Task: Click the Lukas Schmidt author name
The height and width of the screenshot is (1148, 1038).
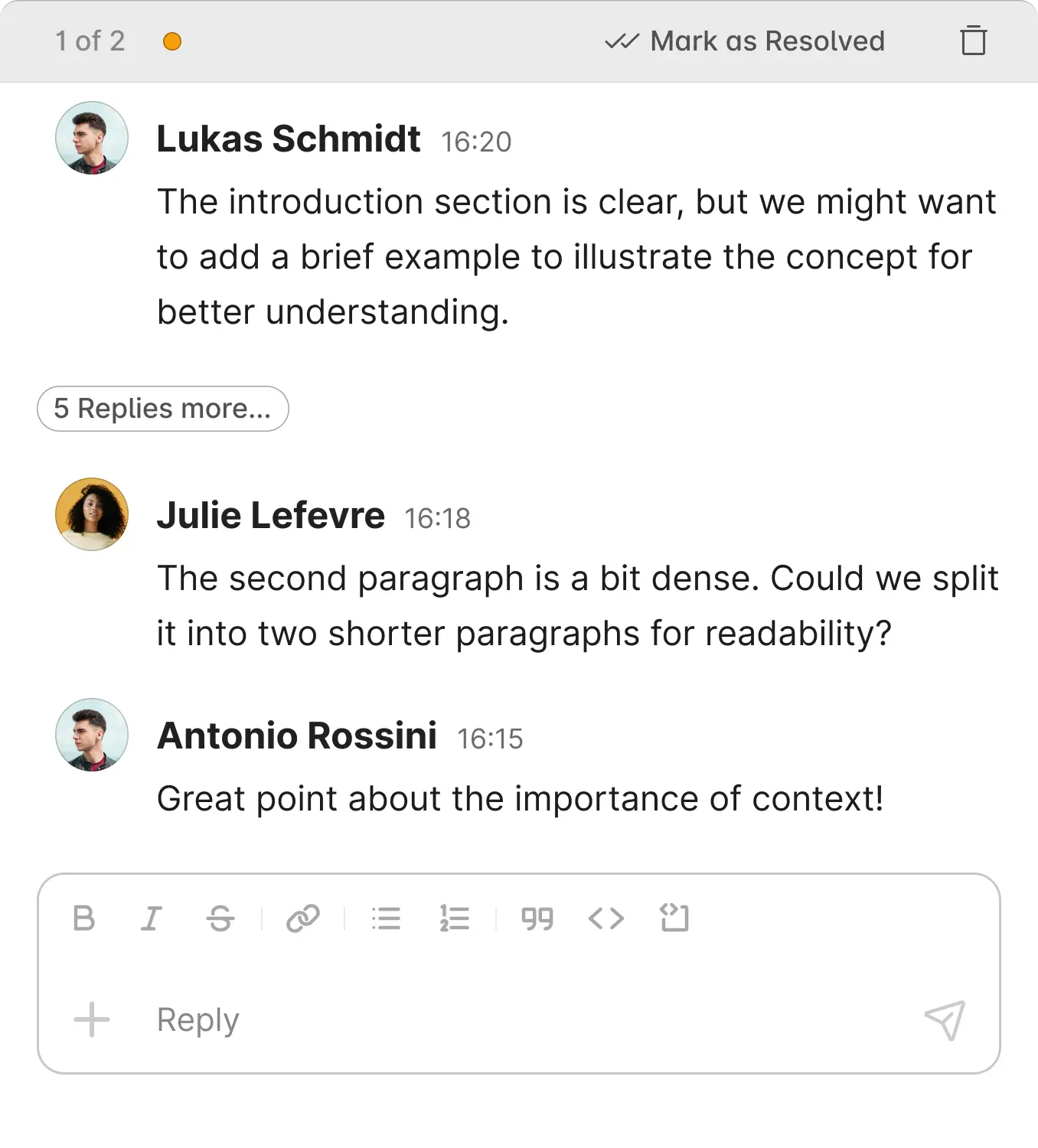Action: pos(289,139)
